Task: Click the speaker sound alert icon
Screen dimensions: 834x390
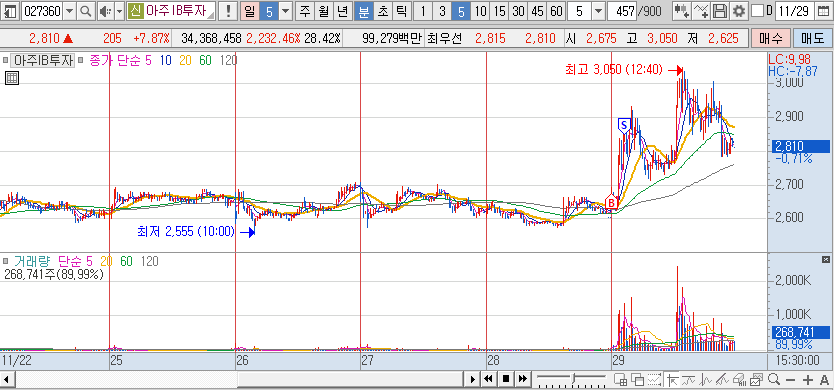Action: (106, 11)
